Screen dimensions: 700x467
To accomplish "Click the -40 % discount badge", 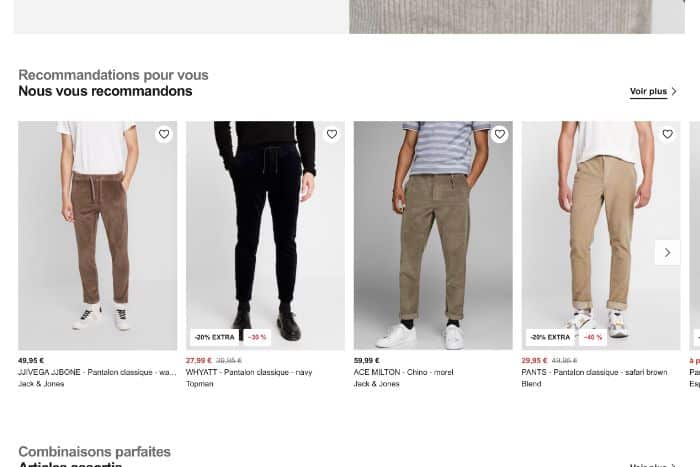I will (x=593, y=337).
